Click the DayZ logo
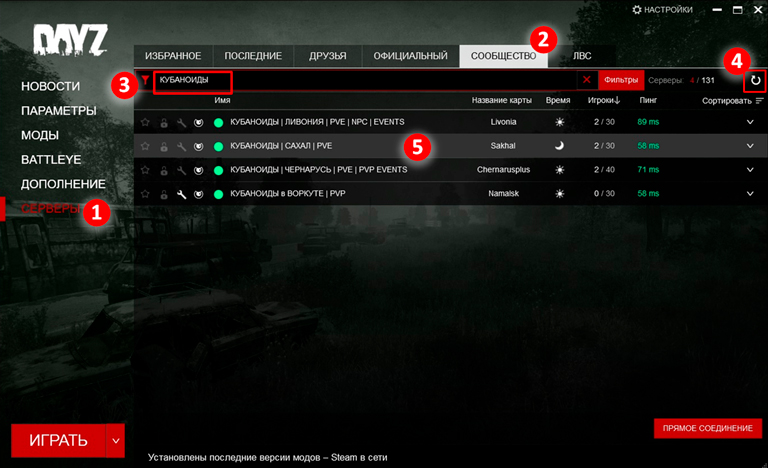The width and height of the screenshot is (768, 468). coord(70,40)
